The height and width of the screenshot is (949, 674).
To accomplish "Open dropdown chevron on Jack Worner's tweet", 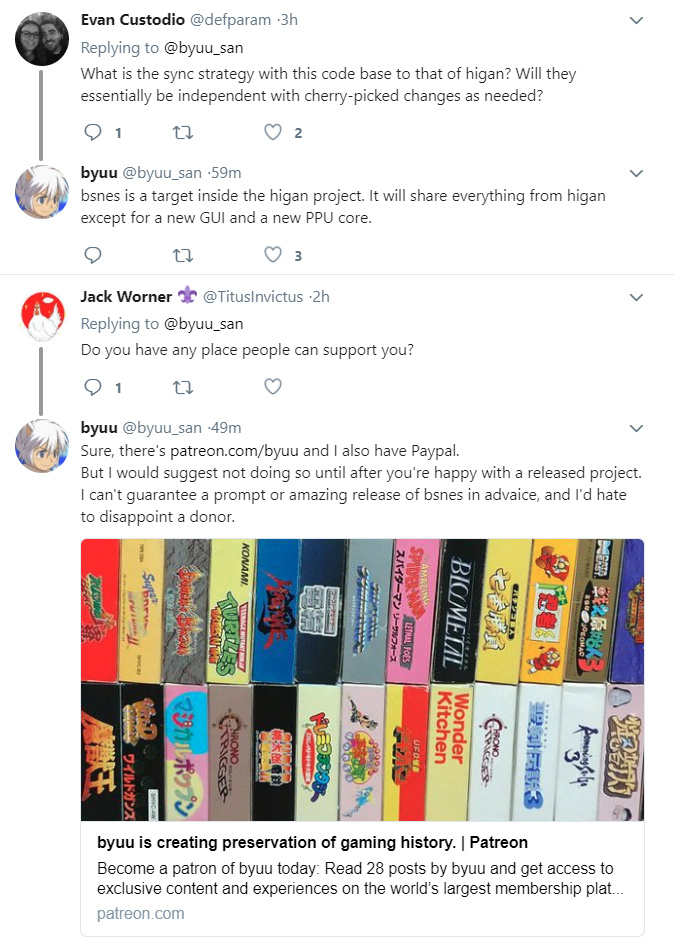I will coord(636,297).
